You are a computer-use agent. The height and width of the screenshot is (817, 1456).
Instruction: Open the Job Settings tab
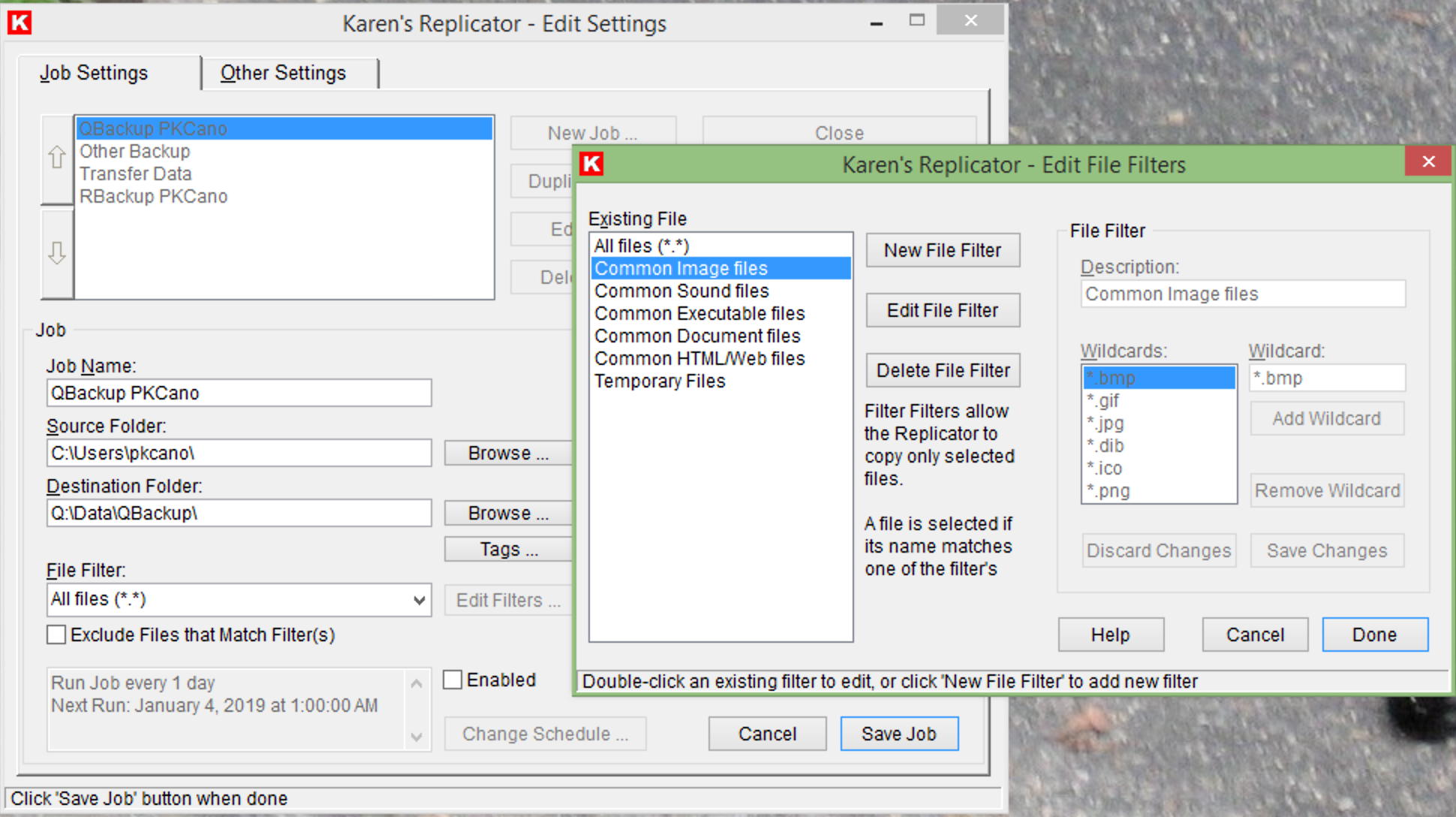click(94, 73)
